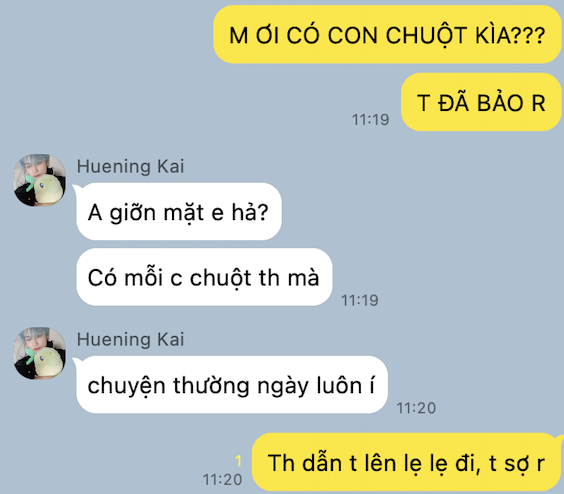The image size is (564, 494).
Task: Select the 'Có mỗi c chuột th mà' bubble
Action: pyautogui.click(x=204, y=277)
